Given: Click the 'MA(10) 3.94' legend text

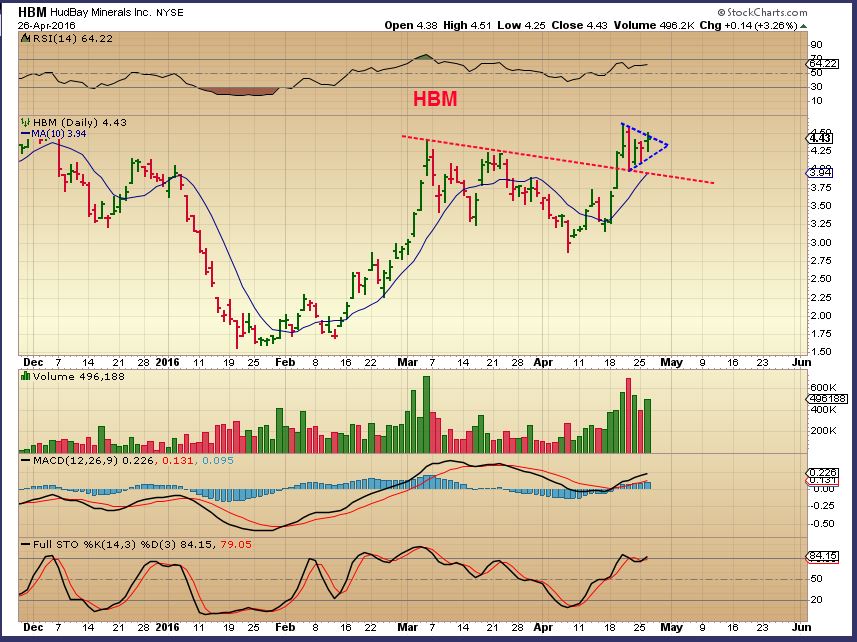Looking at the screenshot, I should (58, 133).
